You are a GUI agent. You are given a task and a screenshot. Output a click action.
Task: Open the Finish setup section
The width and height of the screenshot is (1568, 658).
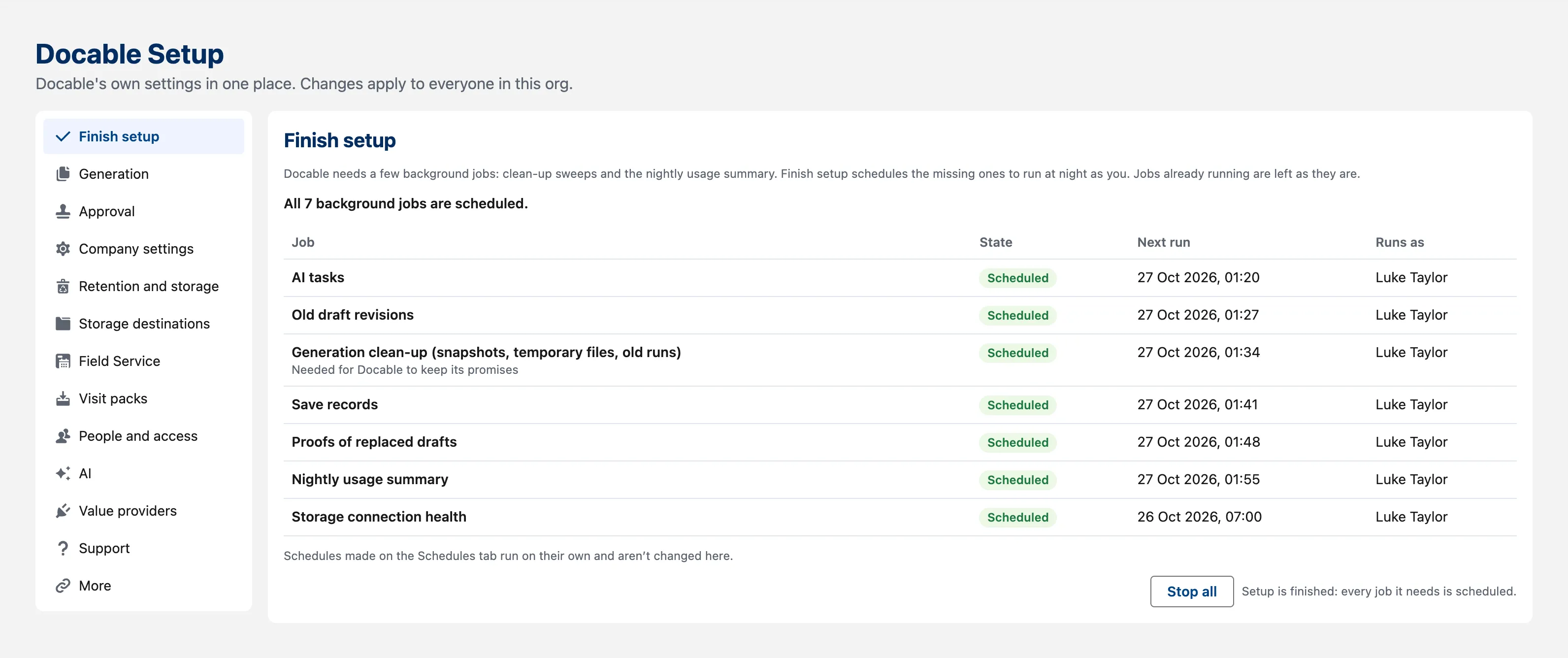coord(144,136)
